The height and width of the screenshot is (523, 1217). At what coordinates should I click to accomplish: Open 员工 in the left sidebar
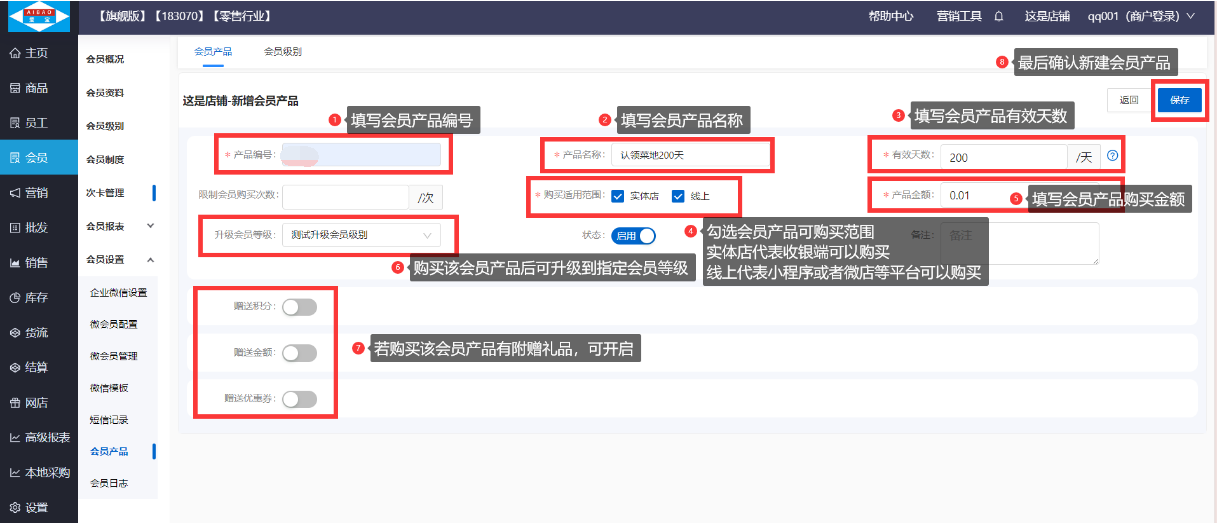(29, 123)
